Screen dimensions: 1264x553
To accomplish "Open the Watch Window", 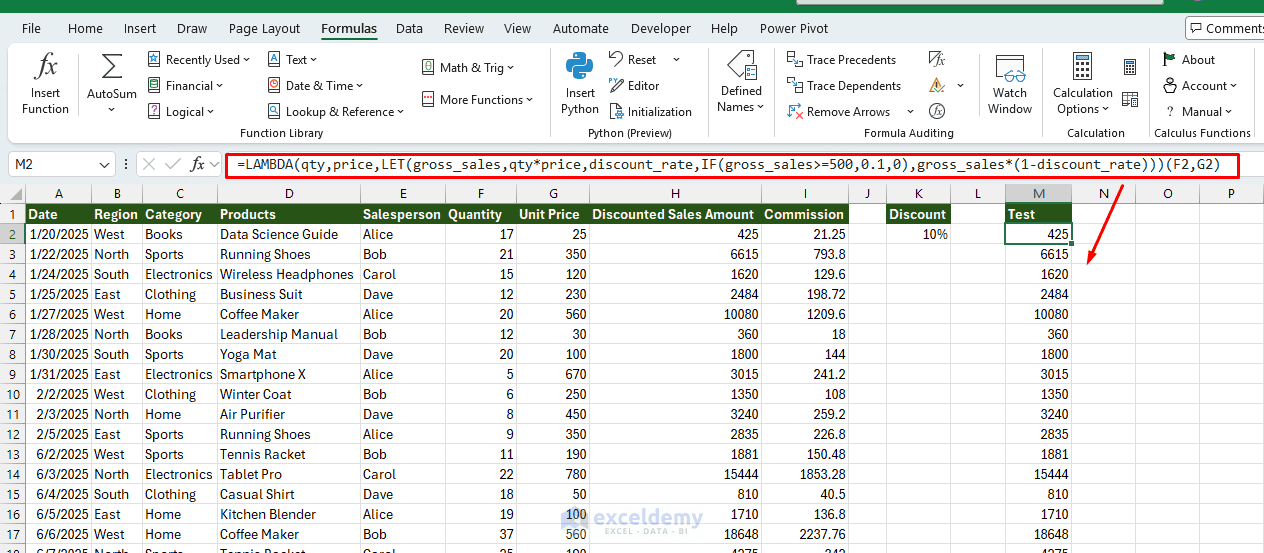I will [1010, 84].
